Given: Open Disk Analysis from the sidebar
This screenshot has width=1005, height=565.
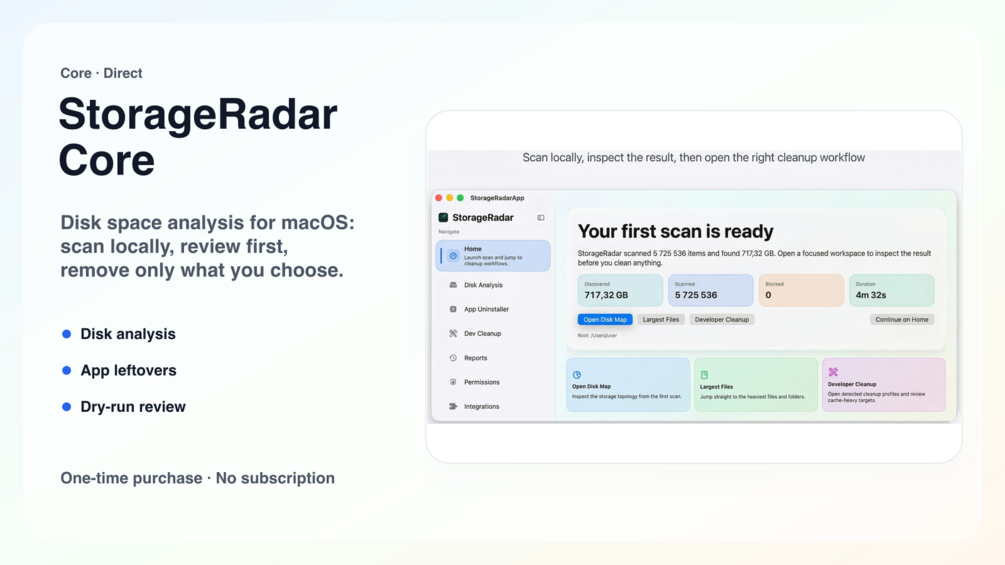Looking at the screenshot, I should click(x=493, y=285).
